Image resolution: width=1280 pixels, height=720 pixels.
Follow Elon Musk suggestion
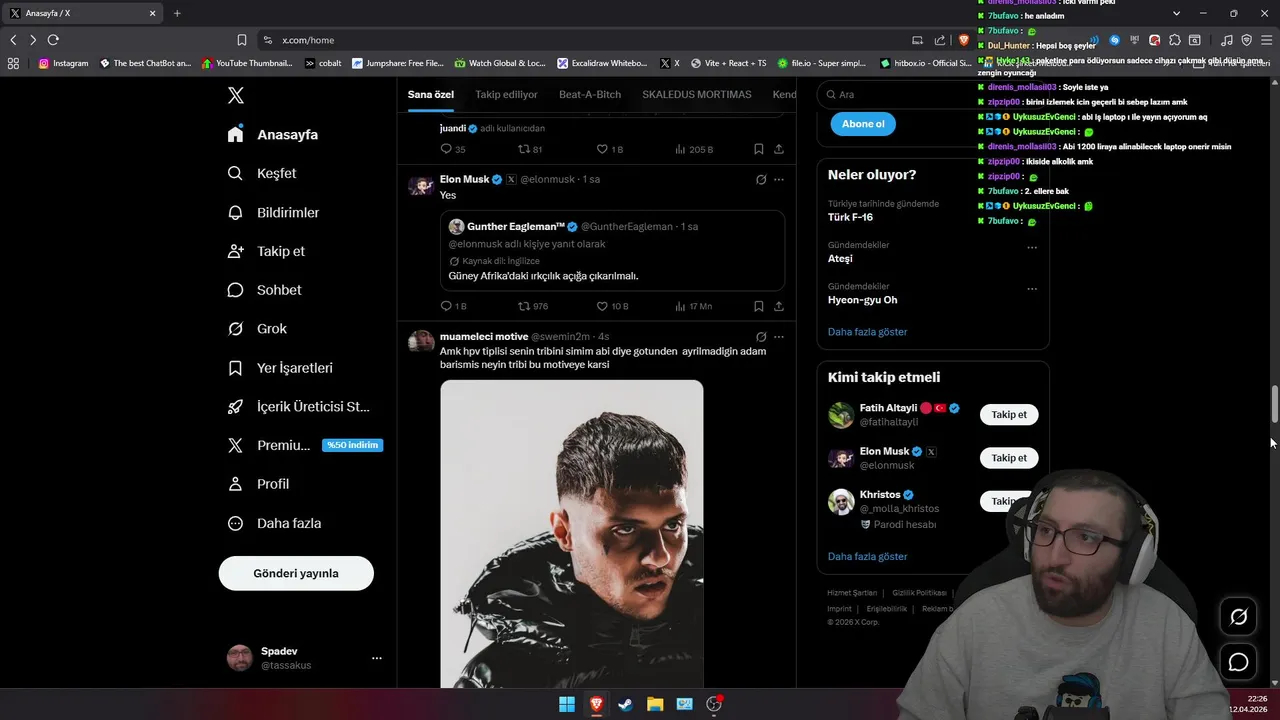click(1009, 458)
